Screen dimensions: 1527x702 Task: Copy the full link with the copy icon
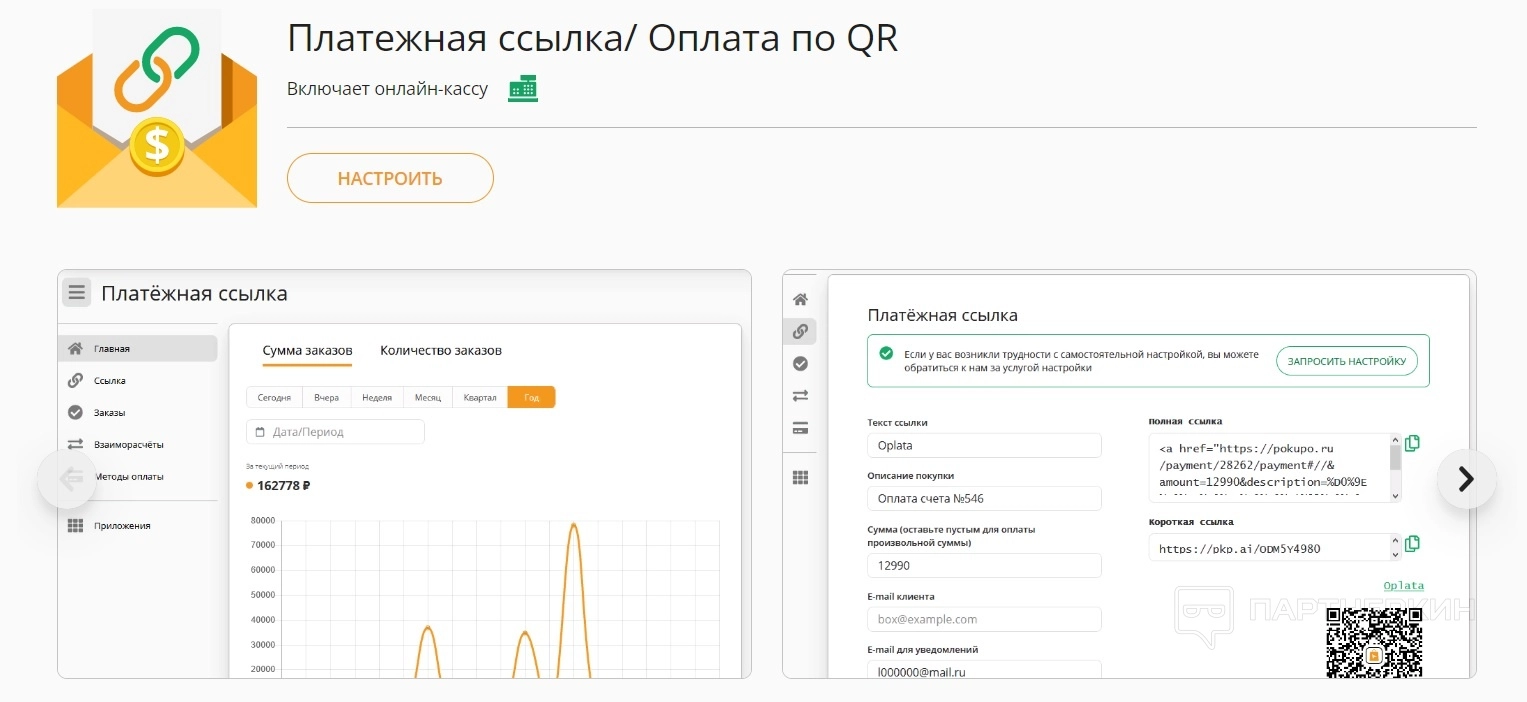[x=1412, y=443]
